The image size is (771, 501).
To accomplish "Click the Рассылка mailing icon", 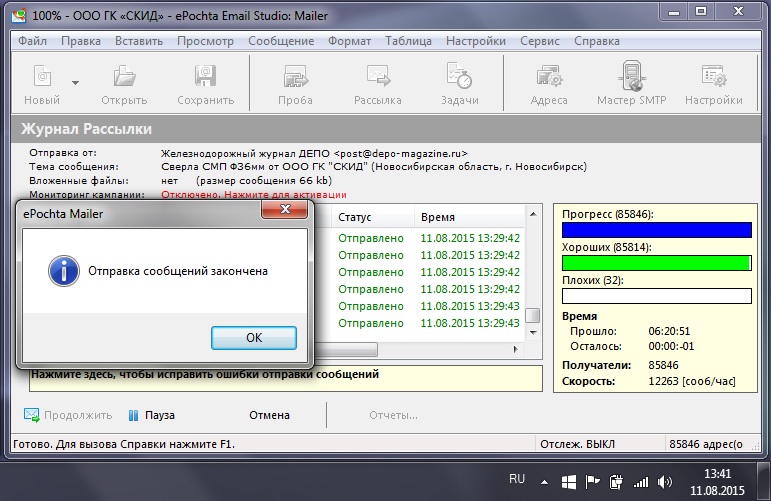I will [378, 76].
